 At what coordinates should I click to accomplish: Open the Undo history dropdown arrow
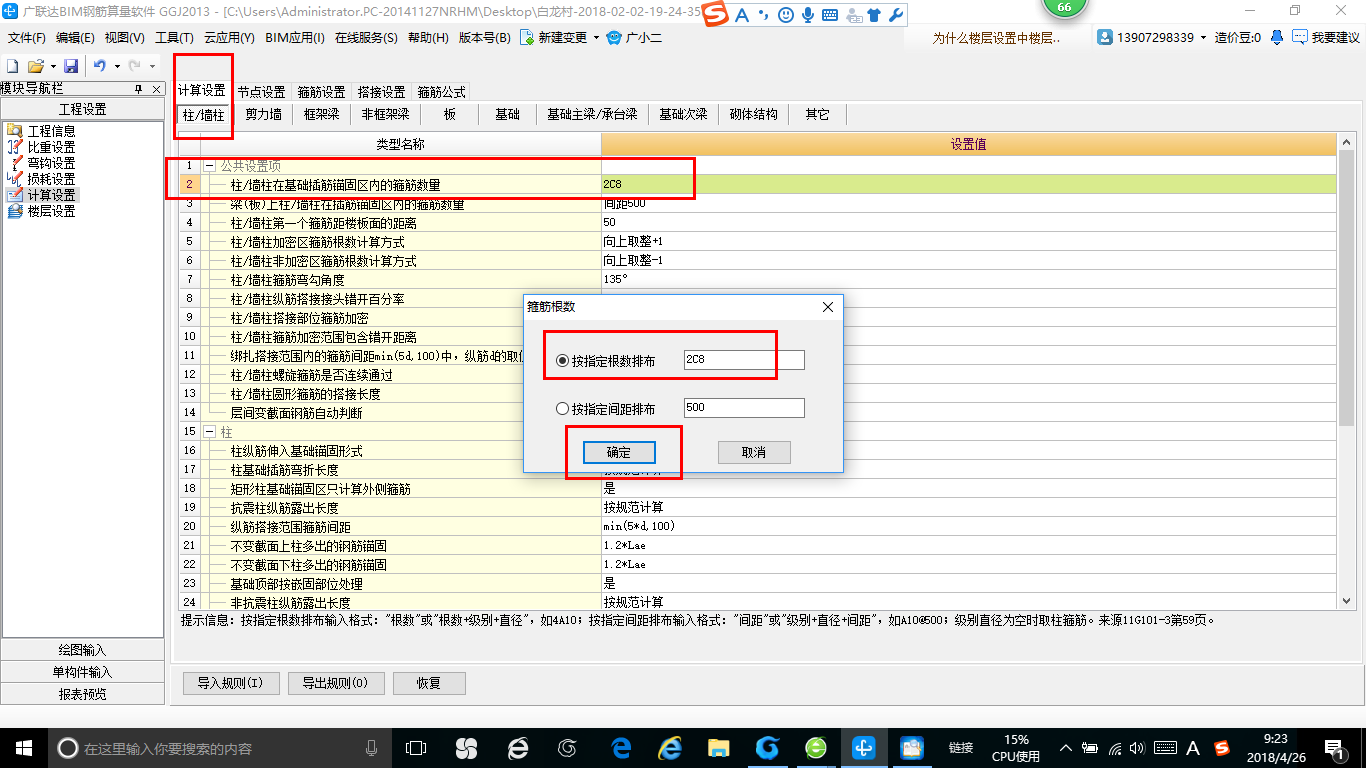point(116,66)
